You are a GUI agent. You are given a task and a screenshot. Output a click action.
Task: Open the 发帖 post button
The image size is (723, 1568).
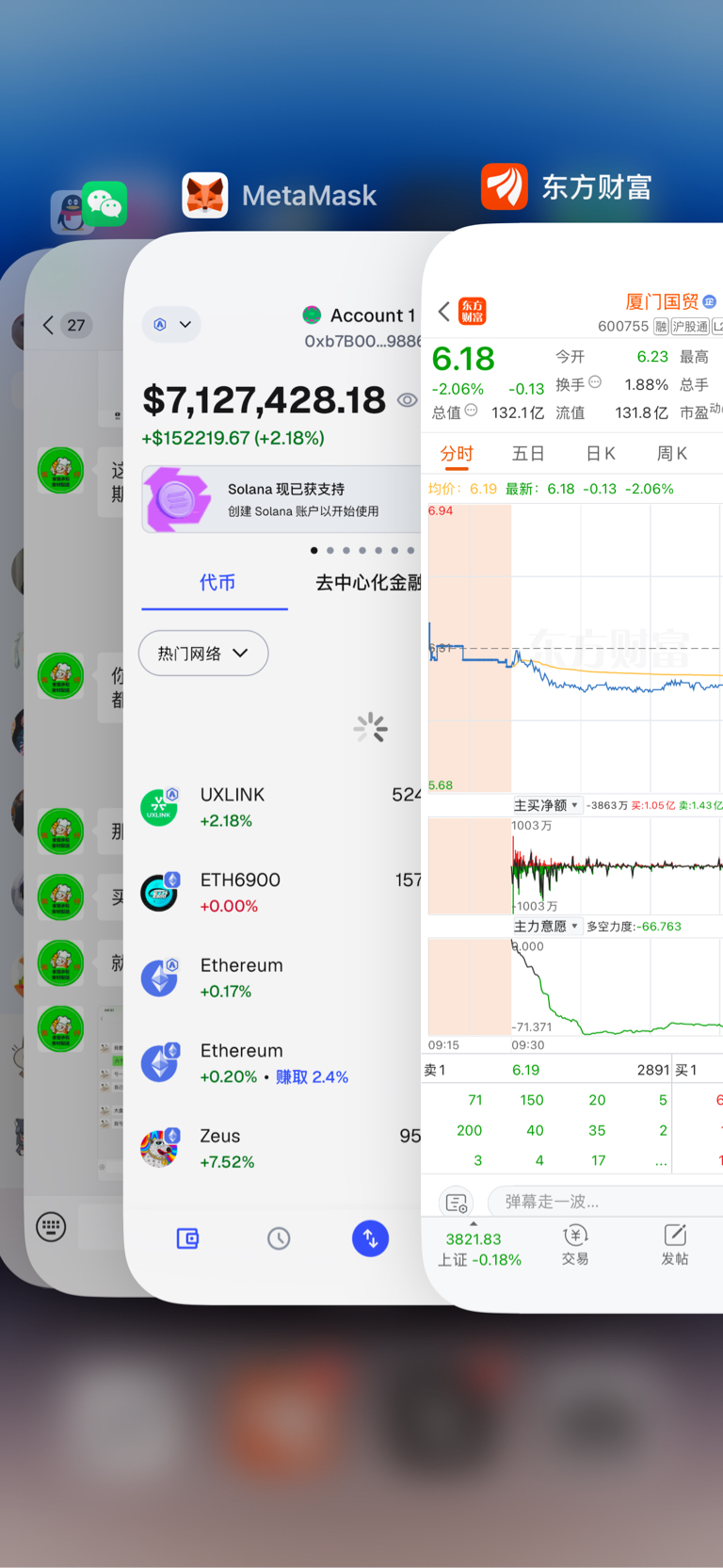pos(675,1244)
